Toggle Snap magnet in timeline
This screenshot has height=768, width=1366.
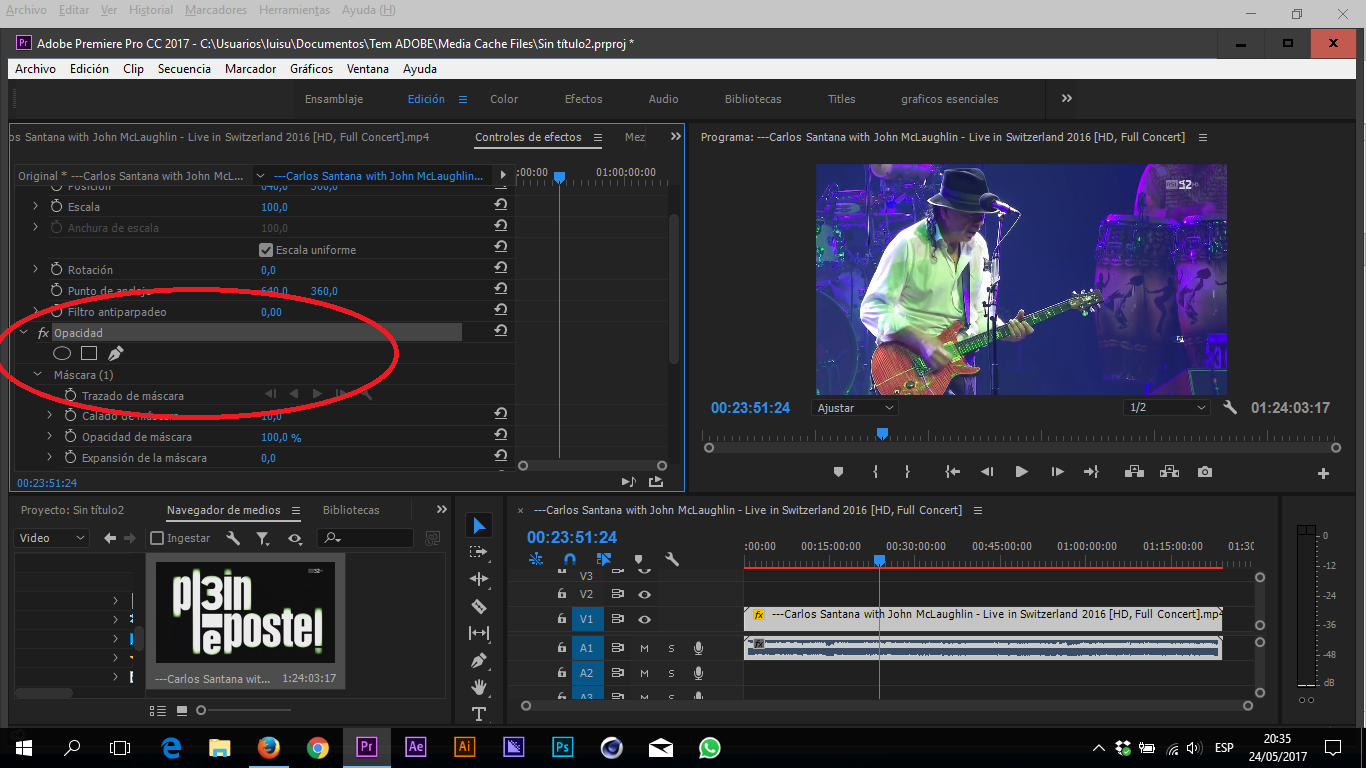point(569,560)
